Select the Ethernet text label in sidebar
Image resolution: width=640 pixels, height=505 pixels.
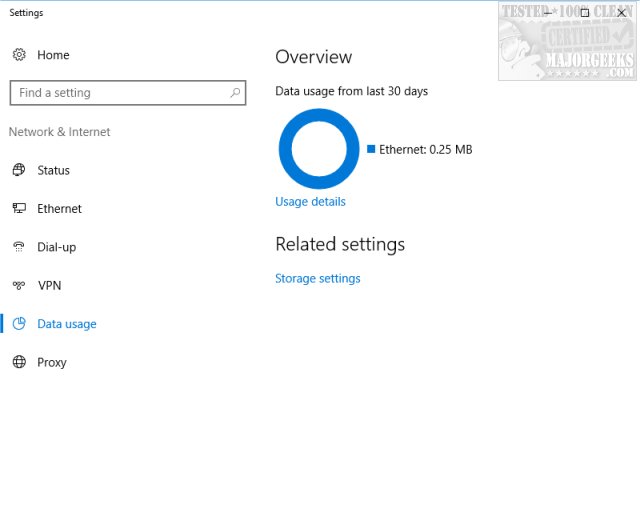[59, 209]
